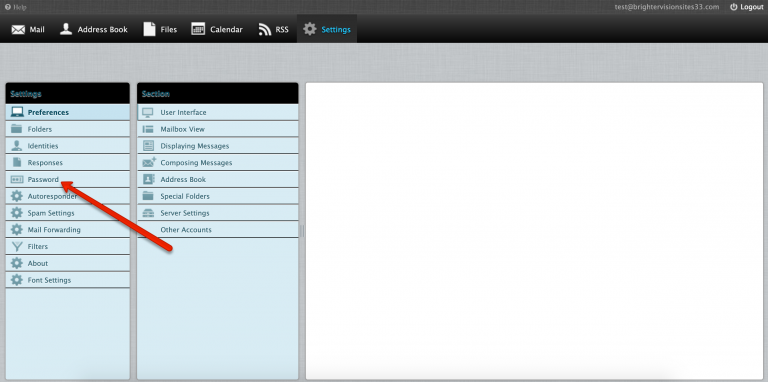
Task: Open Identities in the Settings list
Action: [68, 145]
